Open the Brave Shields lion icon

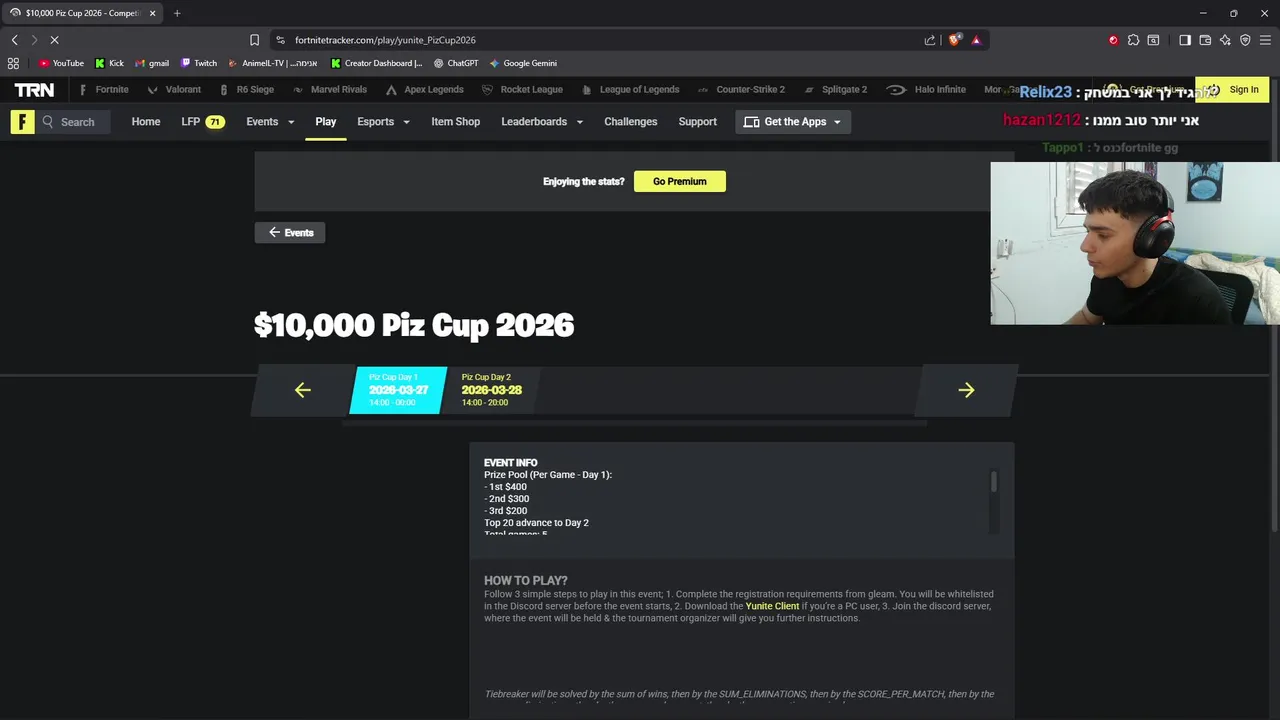954,40
